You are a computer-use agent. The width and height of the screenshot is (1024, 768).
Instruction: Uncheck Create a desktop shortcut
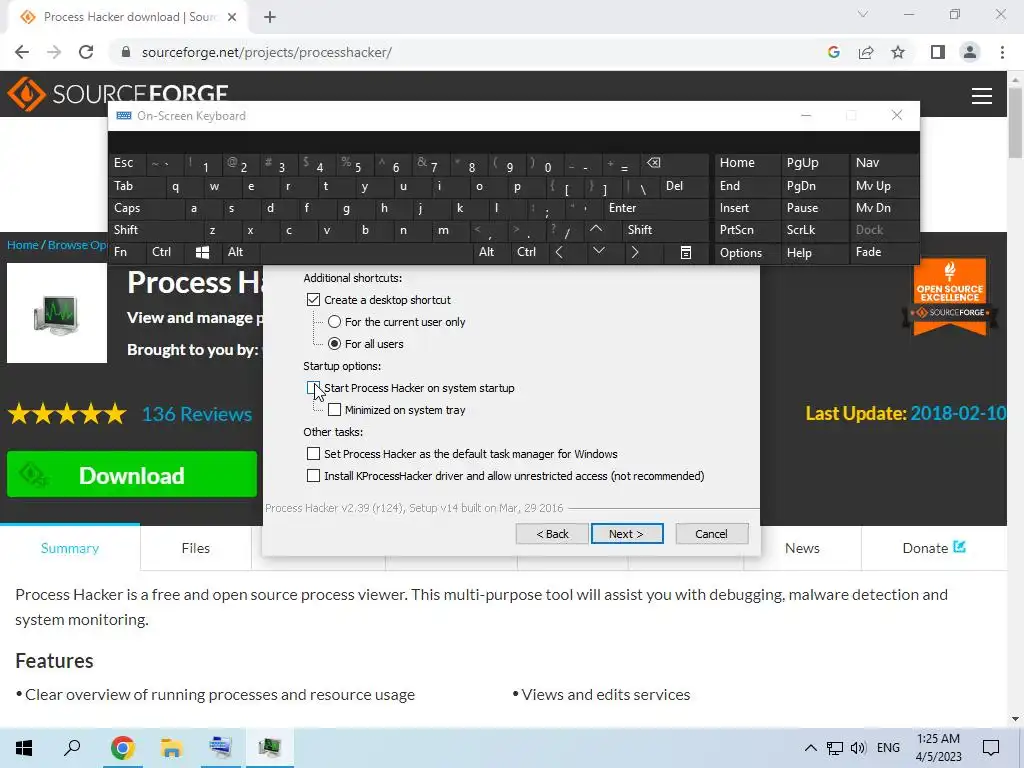313,300
